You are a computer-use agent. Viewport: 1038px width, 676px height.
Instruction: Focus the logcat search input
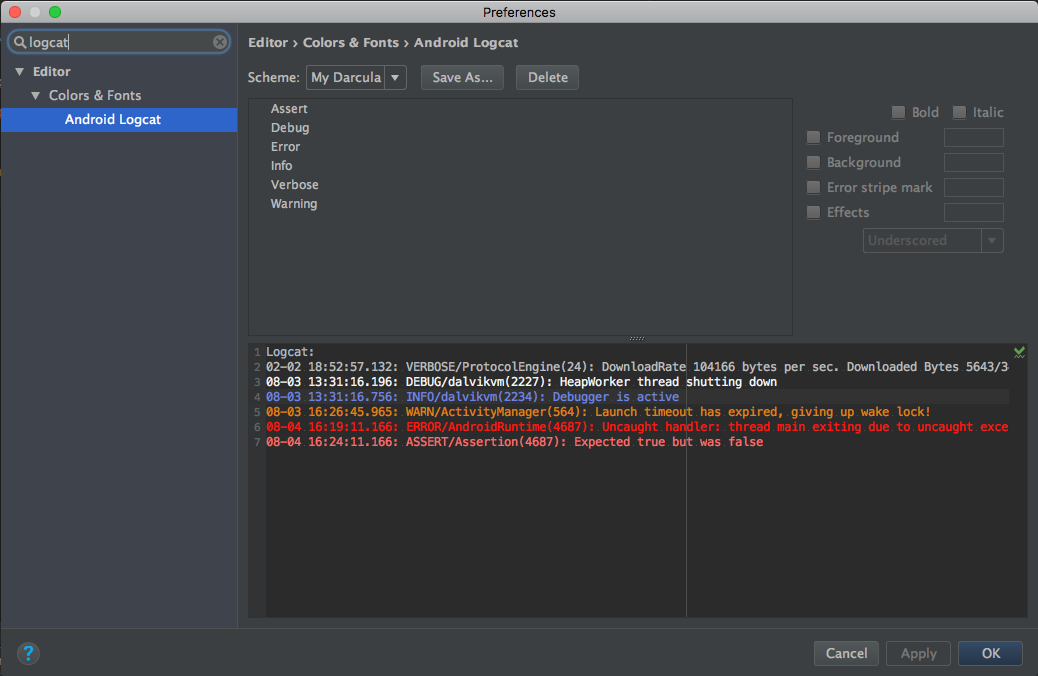pos(119,42)
